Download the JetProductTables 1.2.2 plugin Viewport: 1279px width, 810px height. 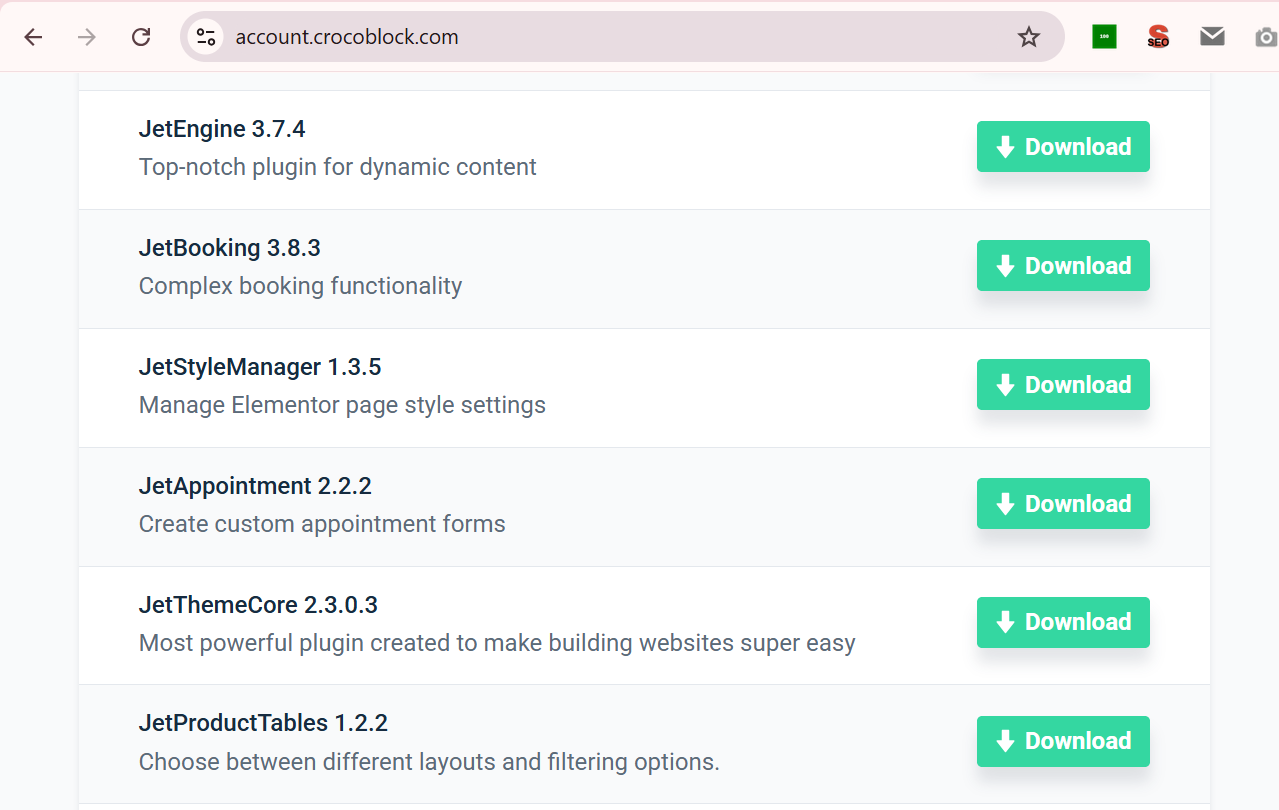pos(1062,741)
